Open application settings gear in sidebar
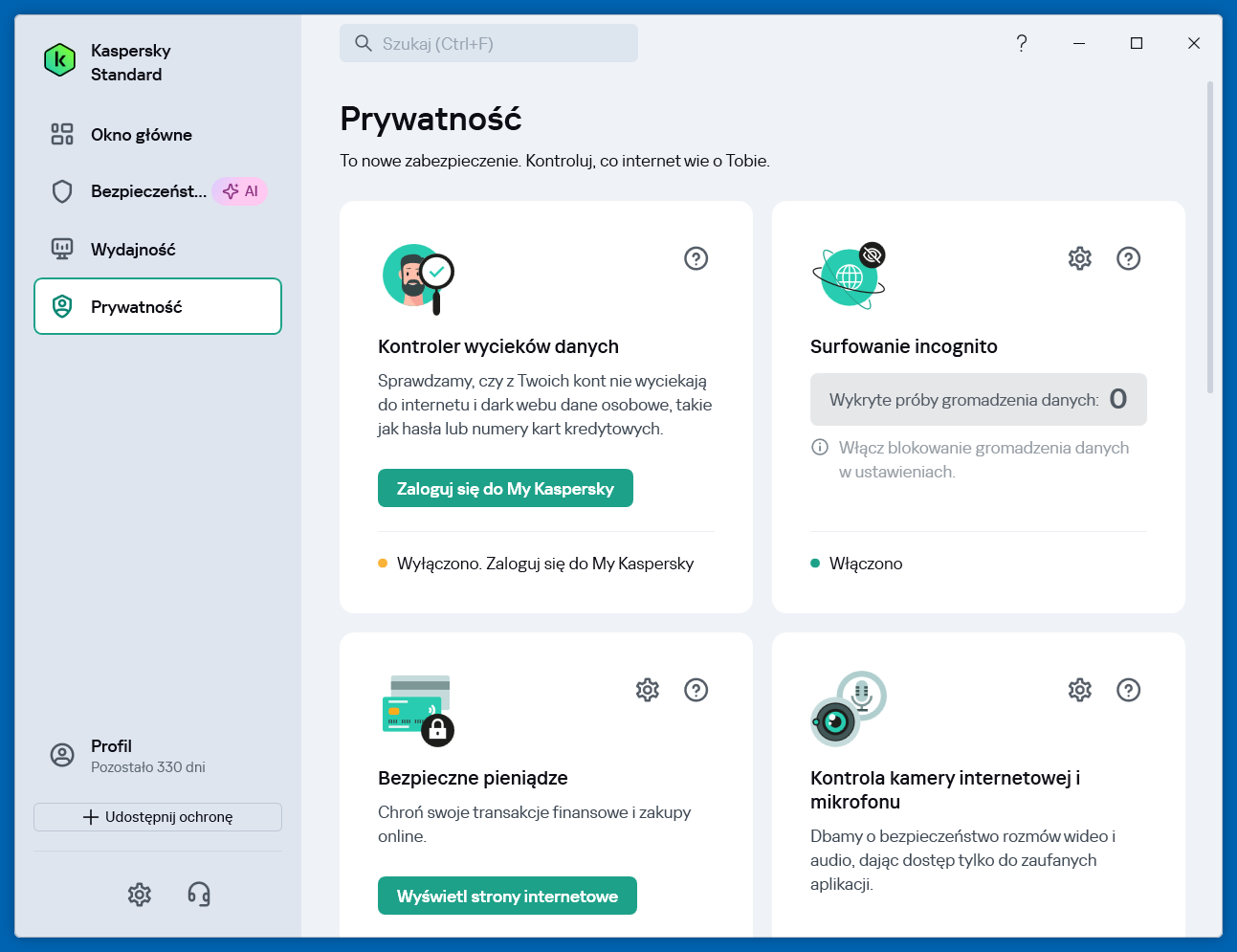 (140, 895)
